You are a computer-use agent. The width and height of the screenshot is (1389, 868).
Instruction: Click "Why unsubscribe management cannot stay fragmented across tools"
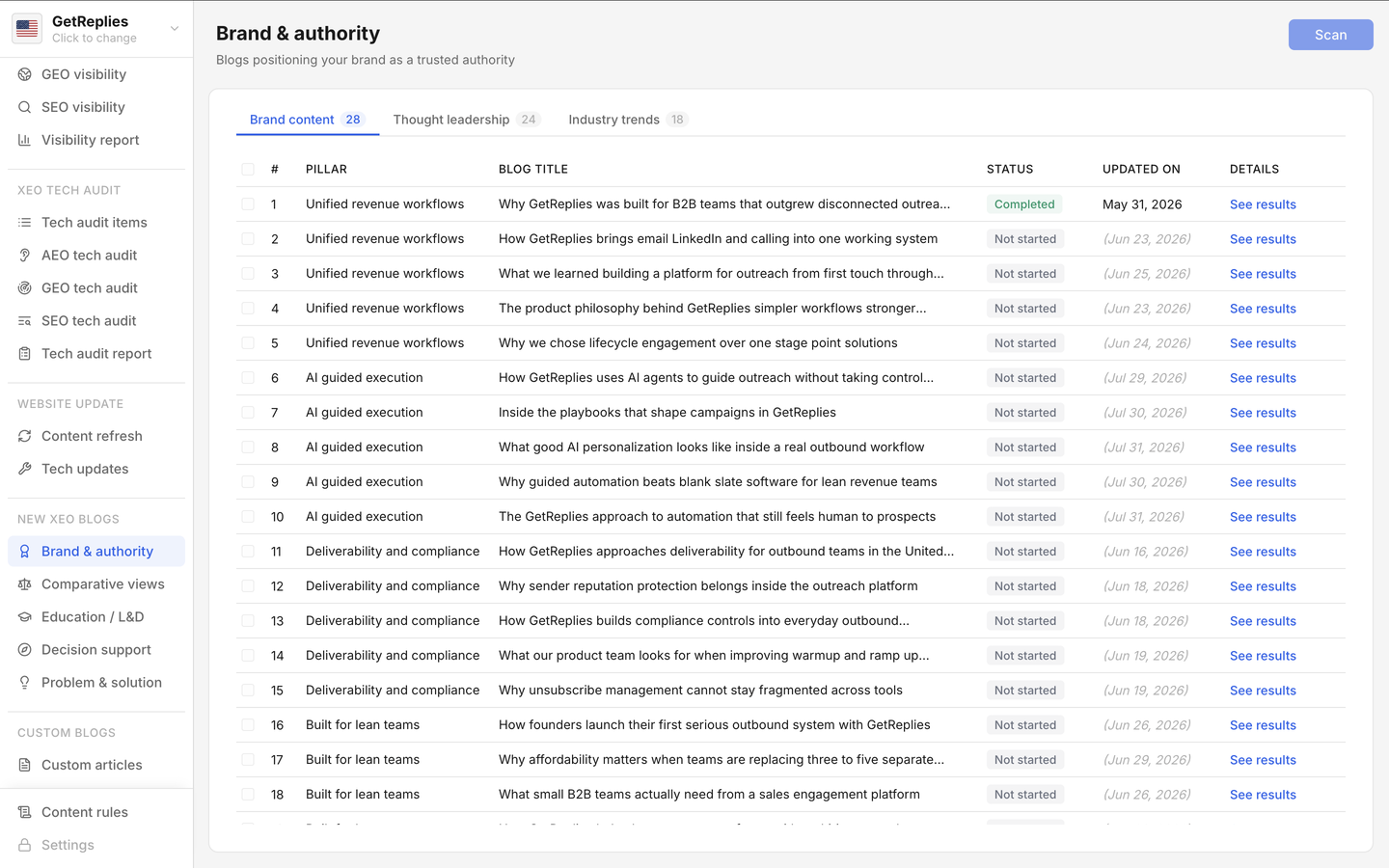(700, 691)
